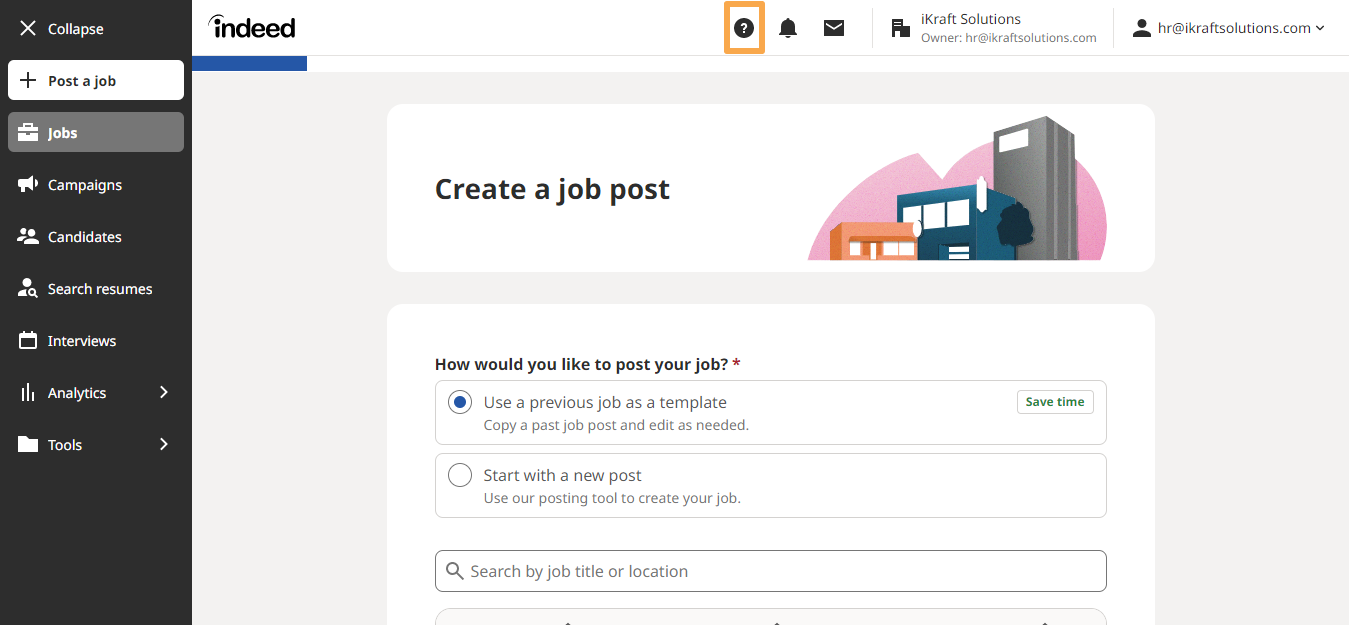
Task: Click the 'Search by job title or location' field
Action: click(770, 571)
